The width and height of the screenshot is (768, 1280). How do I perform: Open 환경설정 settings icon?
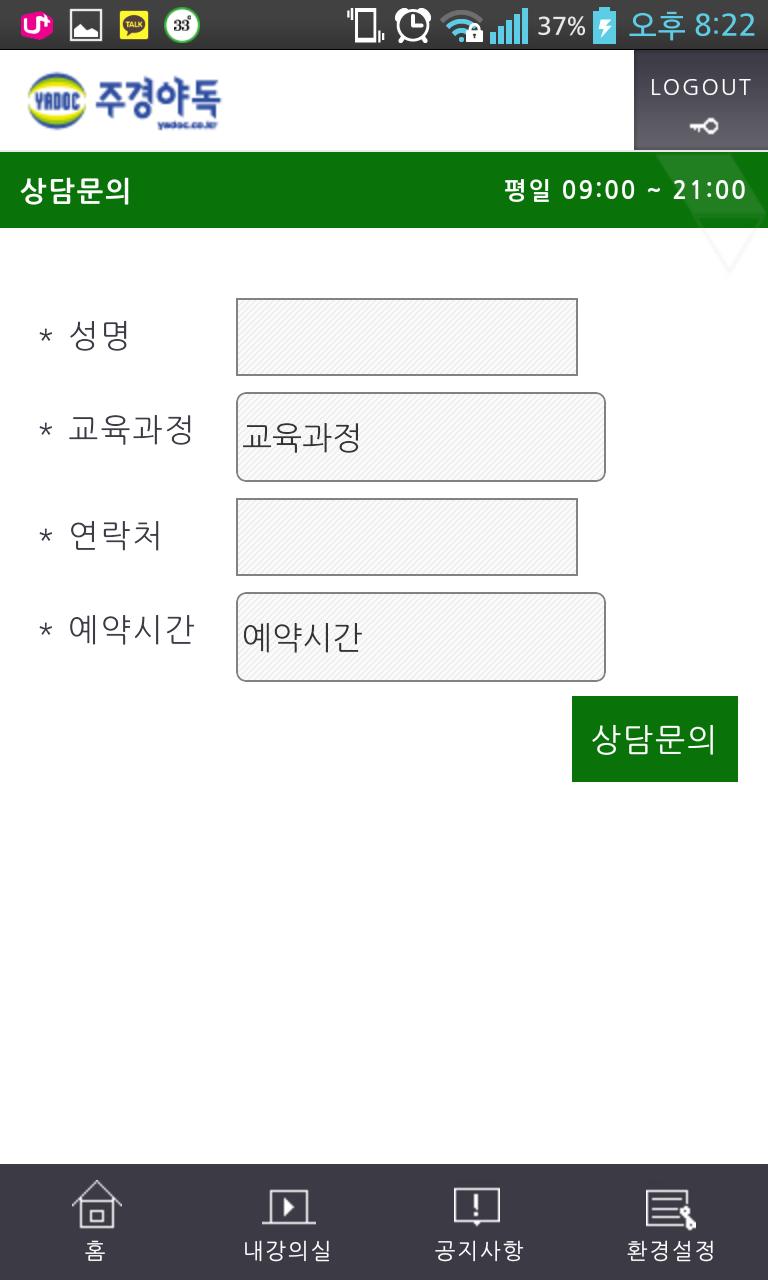[x=670, y=1208]
